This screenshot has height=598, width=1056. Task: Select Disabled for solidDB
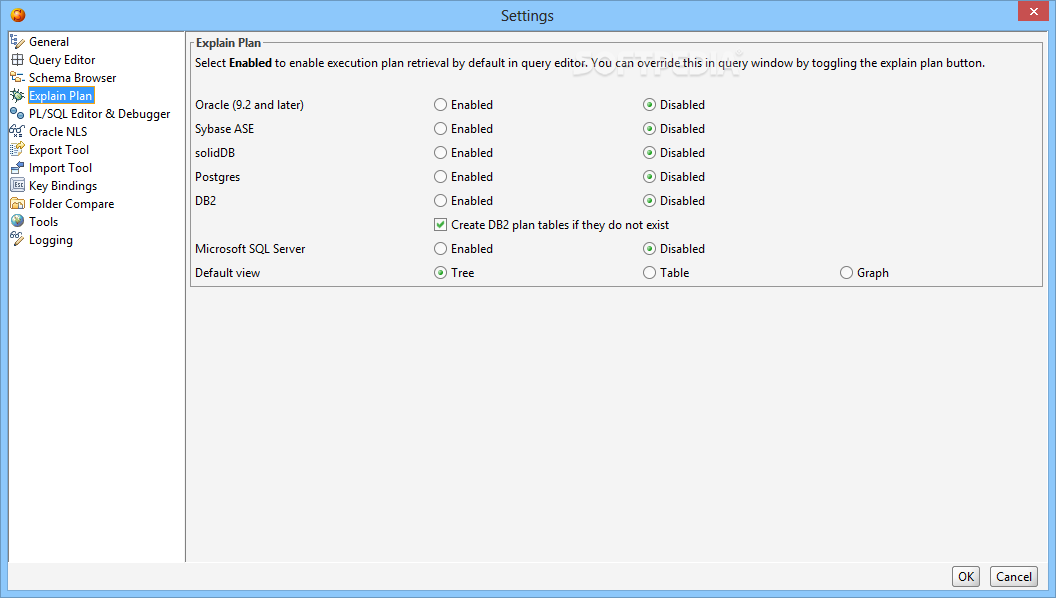pyautogui.click(x=649, y=153)
